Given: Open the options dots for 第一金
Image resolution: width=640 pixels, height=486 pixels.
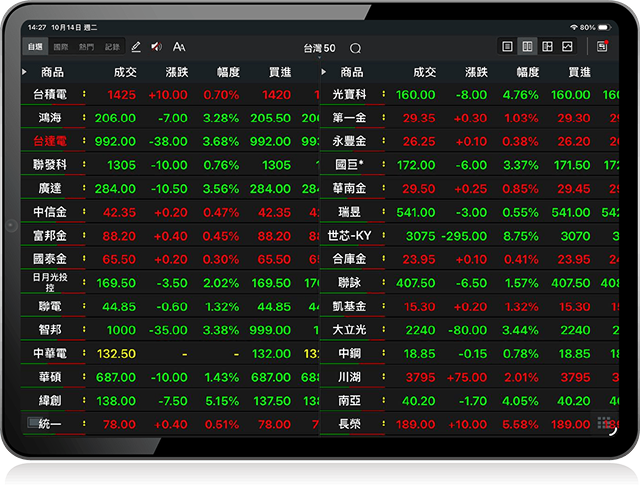Looking at the screenshot, I should pyautogui.click(x=384, y=118).
